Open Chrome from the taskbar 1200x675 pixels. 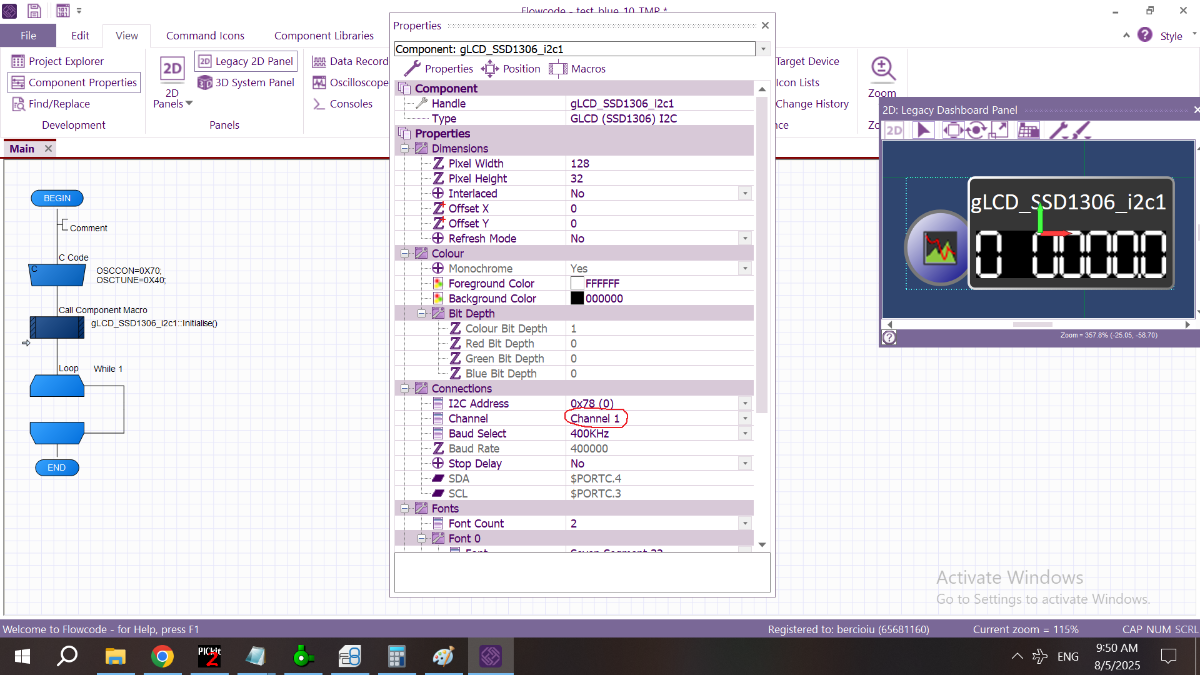pos(162,656)
